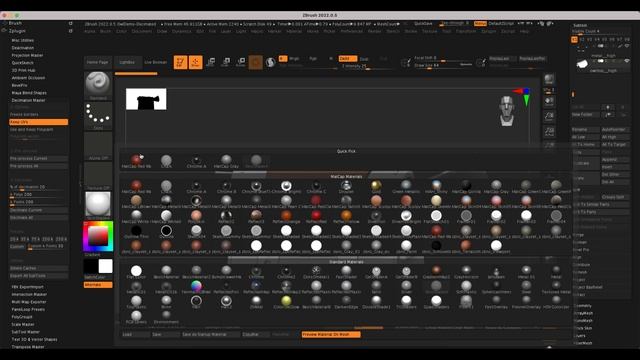Toggle visibility eye of first subtool
This screenshot has height=360, width=640.
(627, 47)
